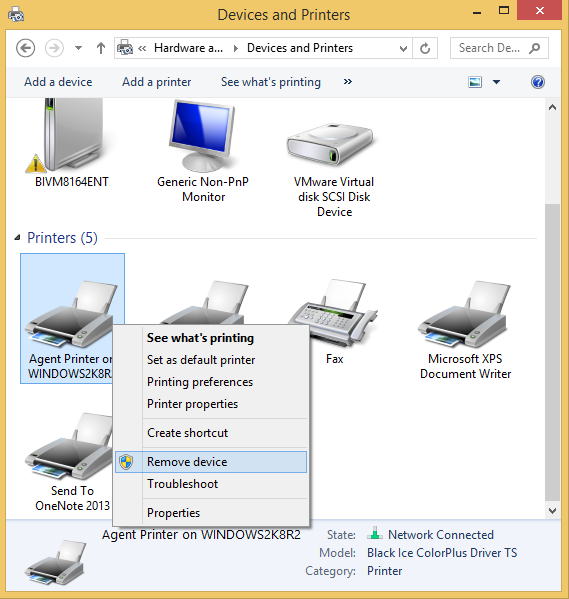Click the scrollbar up arrow

coord(552,108)
